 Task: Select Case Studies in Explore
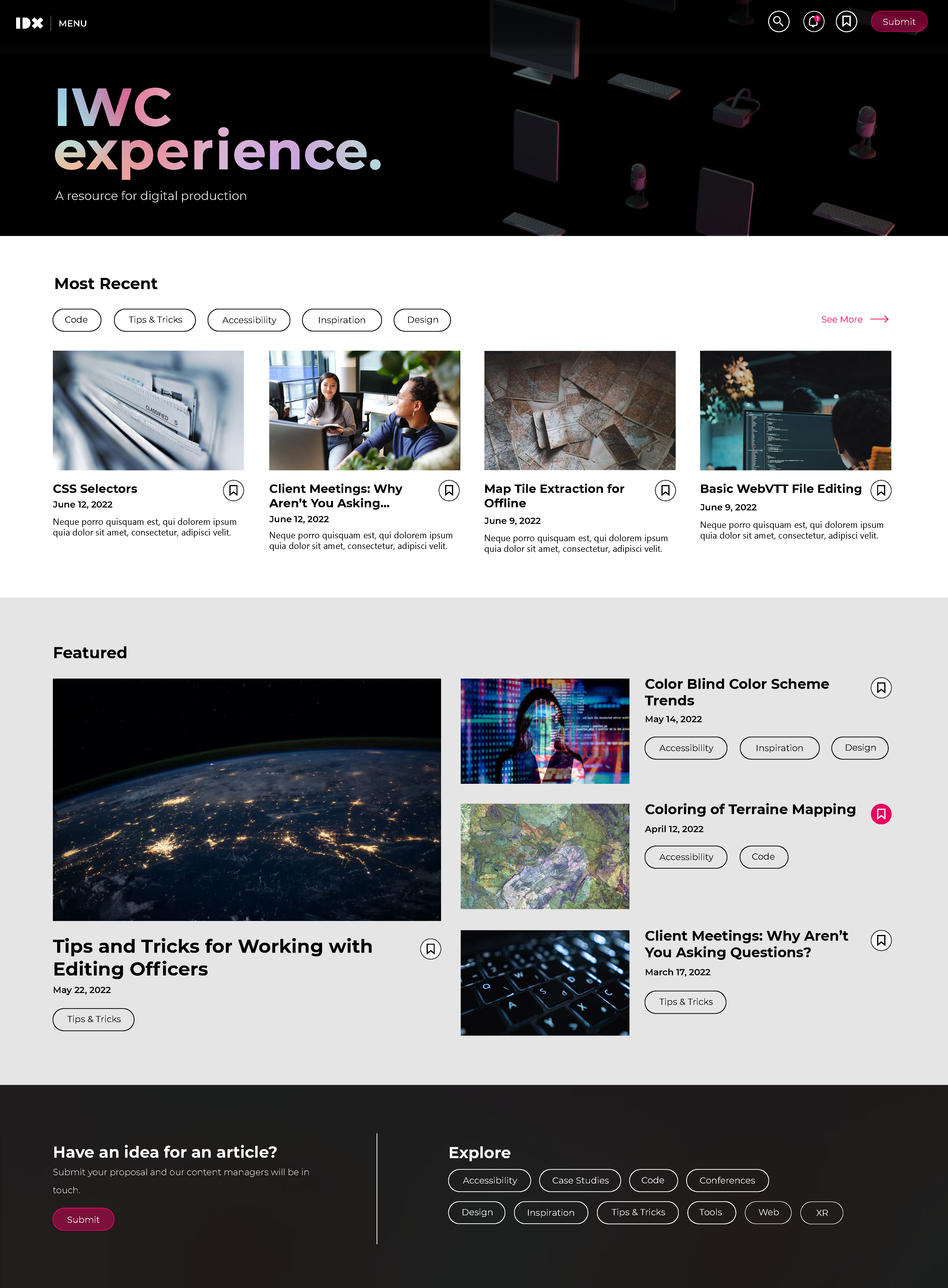pyautogui.click(x=580, y=1180)
